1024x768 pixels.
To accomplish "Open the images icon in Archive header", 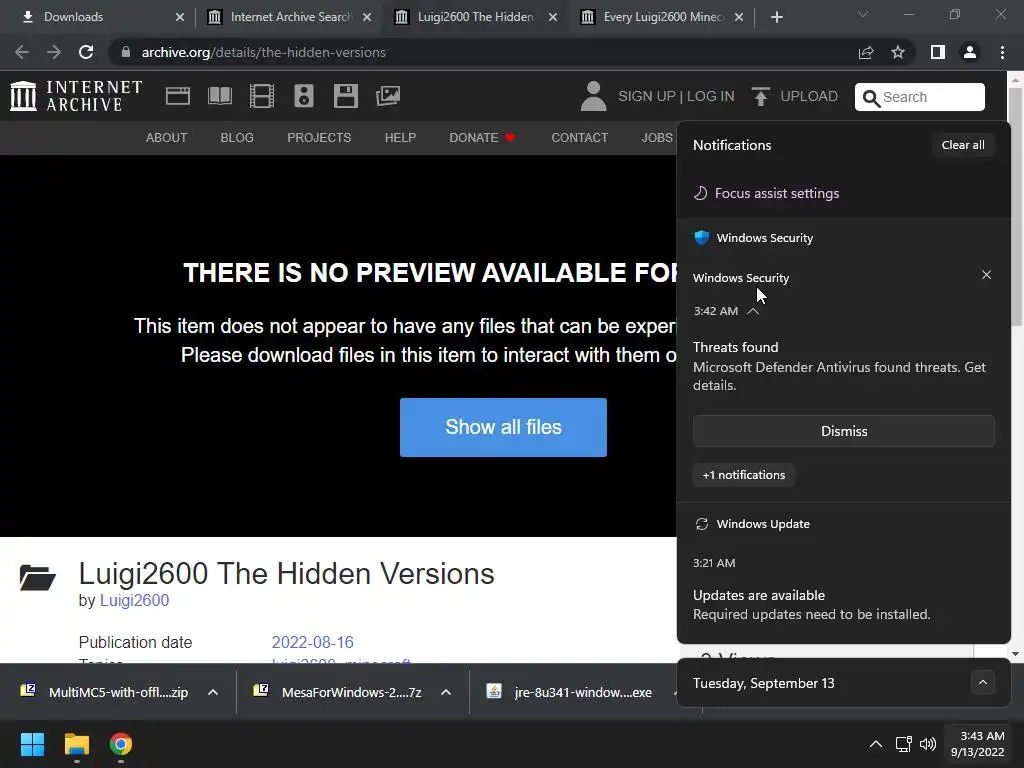I will click(388, 96).
